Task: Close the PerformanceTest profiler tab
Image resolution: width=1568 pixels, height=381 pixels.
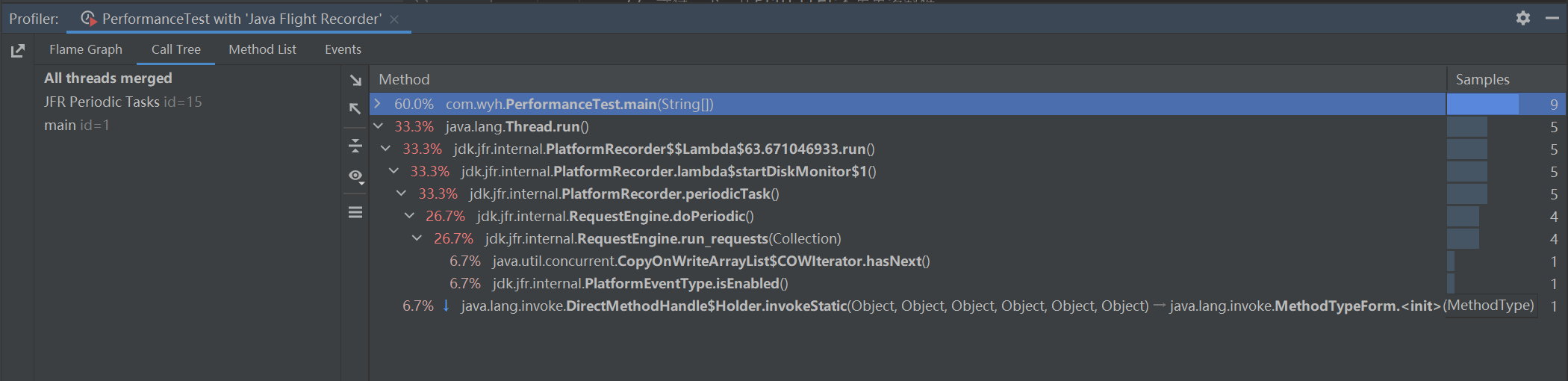Action: point(395,19)
